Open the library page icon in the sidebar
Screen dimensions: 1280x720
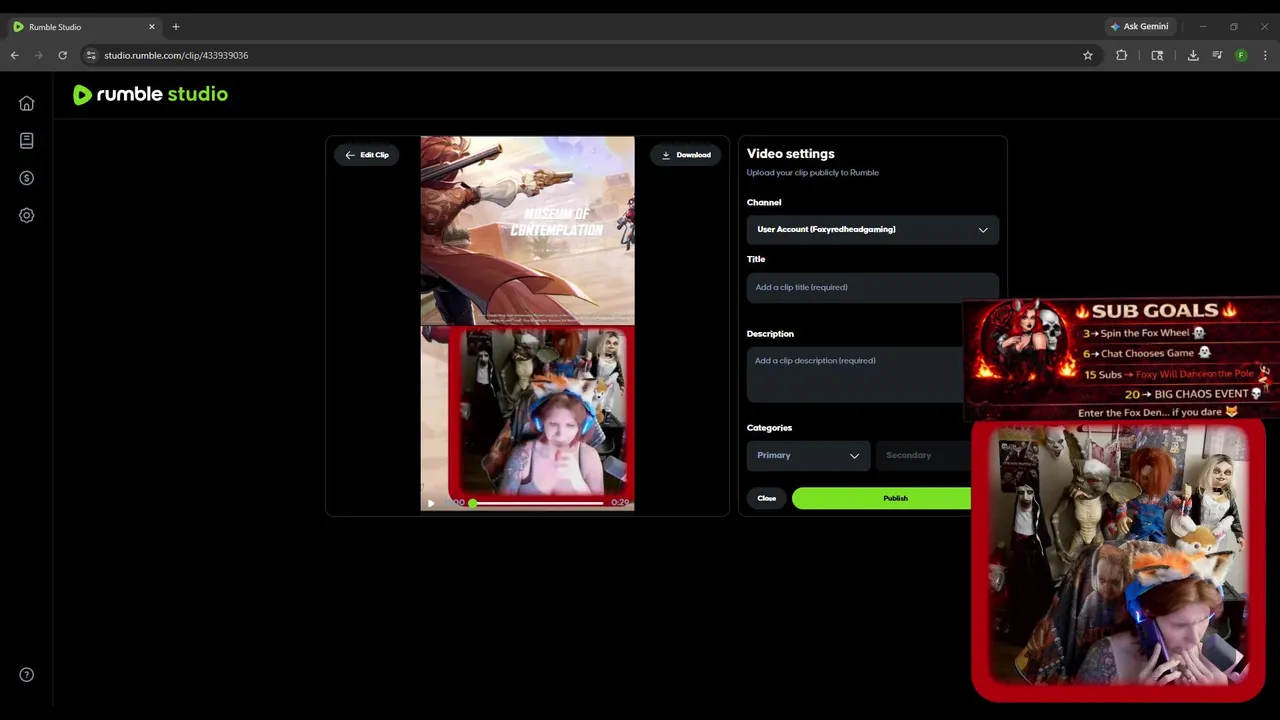(27, 141)
